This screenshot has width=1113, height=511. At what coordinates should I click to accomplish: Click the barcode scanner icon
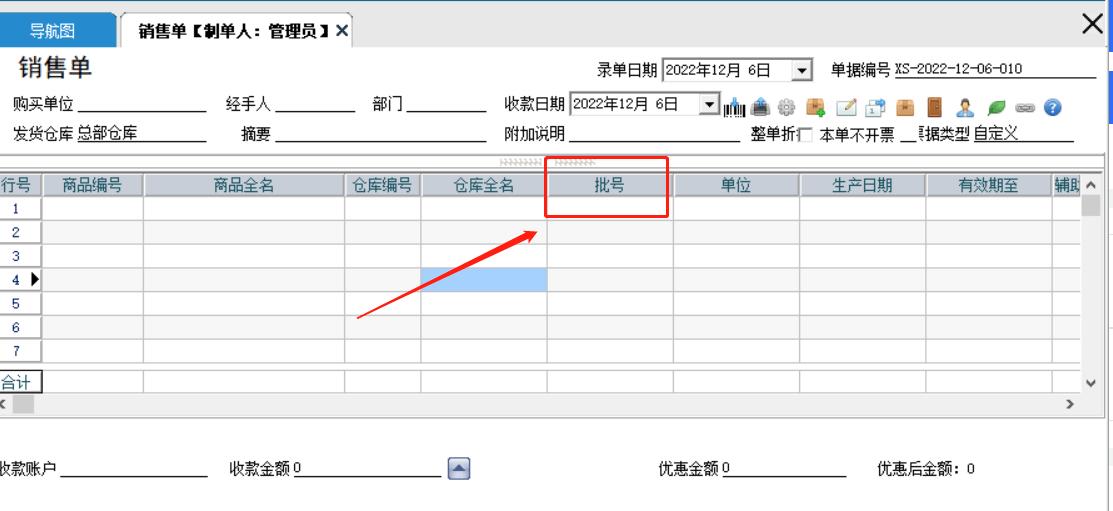(x=735, y=107)
